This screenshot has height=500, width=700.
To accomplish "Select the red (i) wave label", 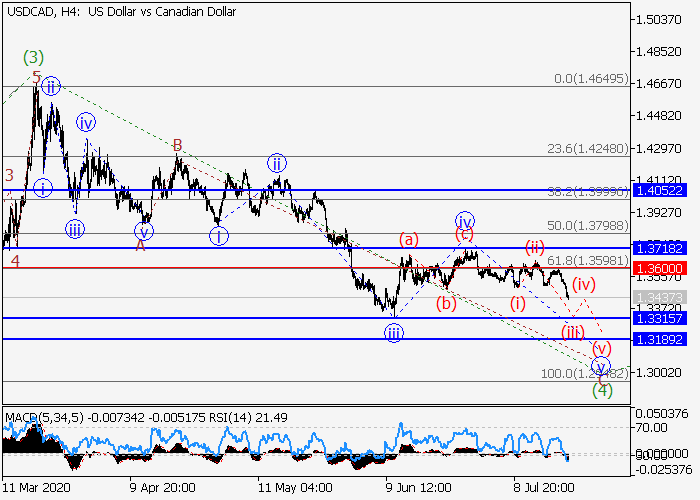I will point(518,304).
